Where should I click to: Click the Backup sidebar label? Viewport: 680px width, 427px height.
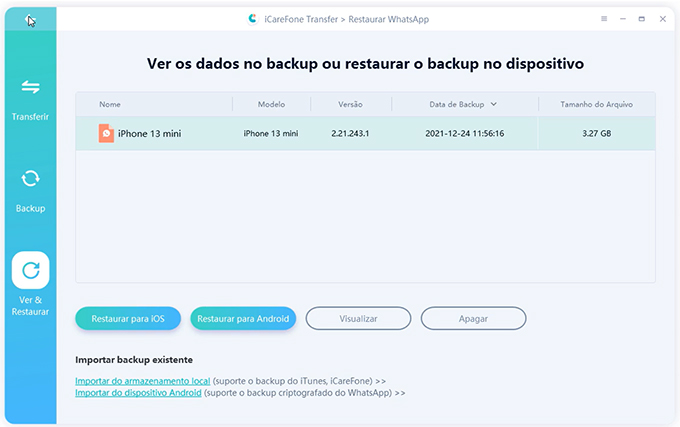tap(30, 208)
